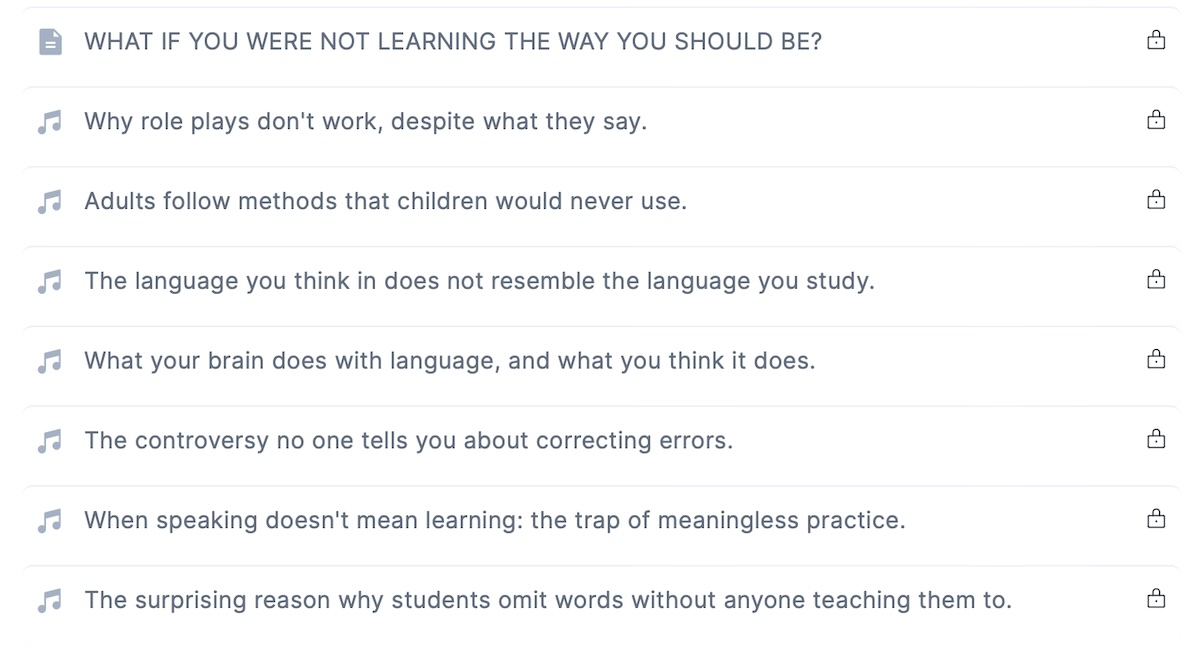This screenshot has height=666, width=1196.
Task: Click lock icon on 'trap of meaningless practice' row
Action: (x=1156, y=518)
